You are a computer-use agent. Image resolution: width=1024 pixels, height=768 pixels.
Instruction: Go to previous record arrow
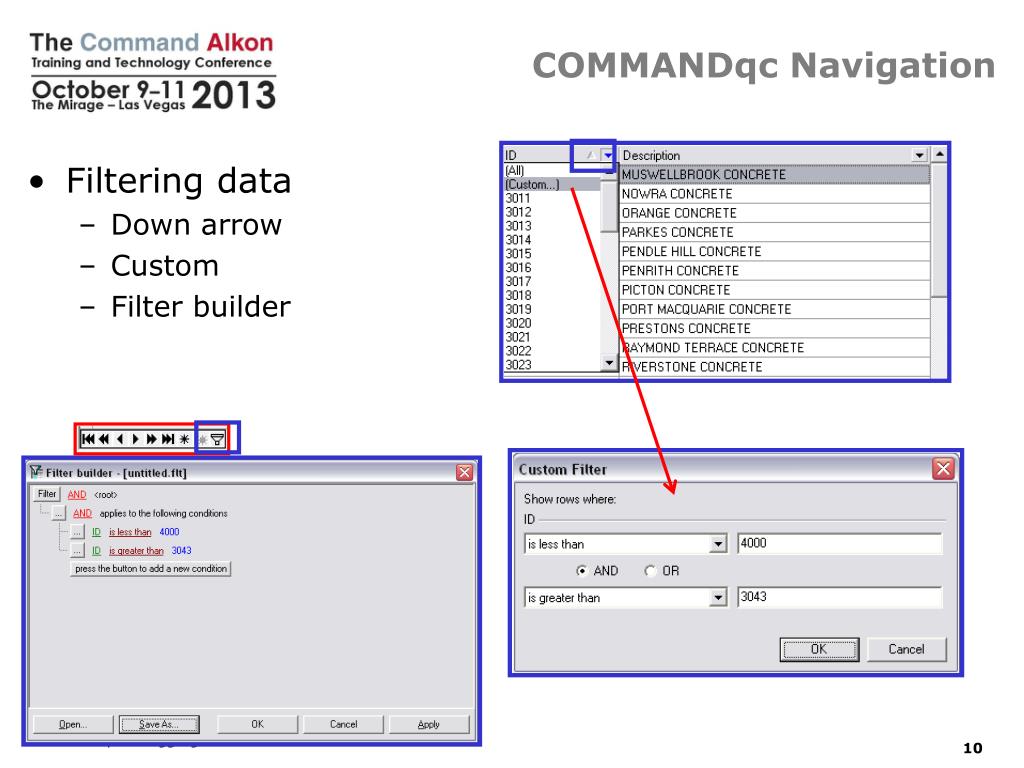[x=120, y=439]
